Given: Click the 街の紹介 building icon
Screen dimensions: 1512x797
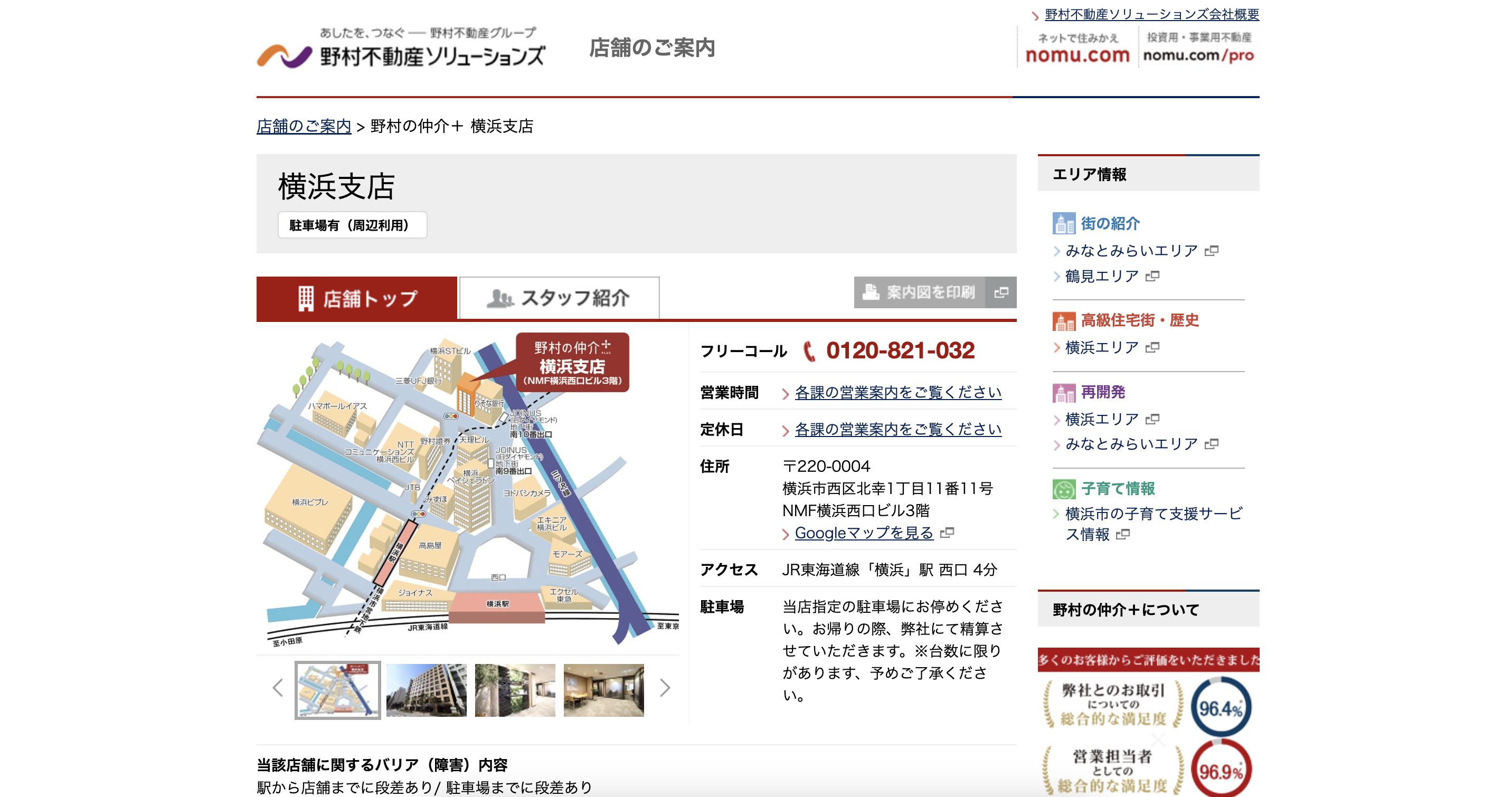Looking at the screenshot, I should (x=1064, y=223).
